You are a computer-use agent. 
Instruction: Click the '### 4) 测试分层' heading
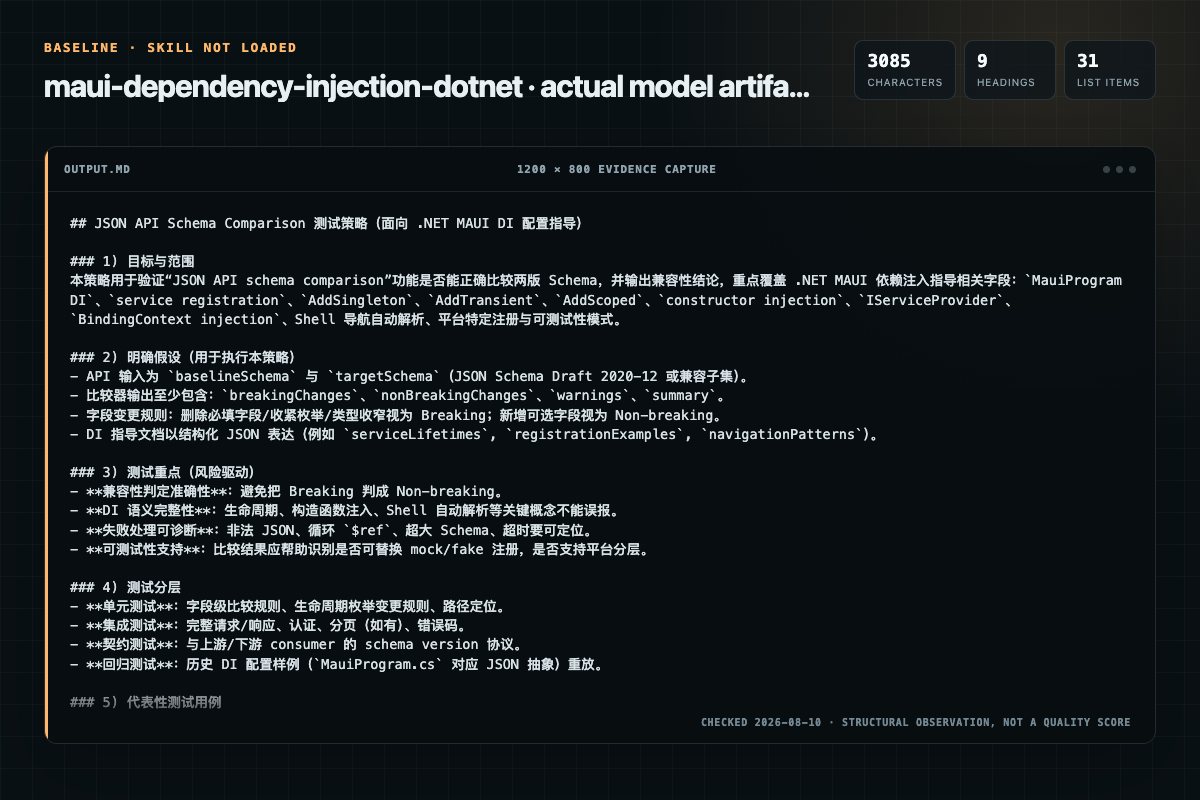(x=125, y=585)
